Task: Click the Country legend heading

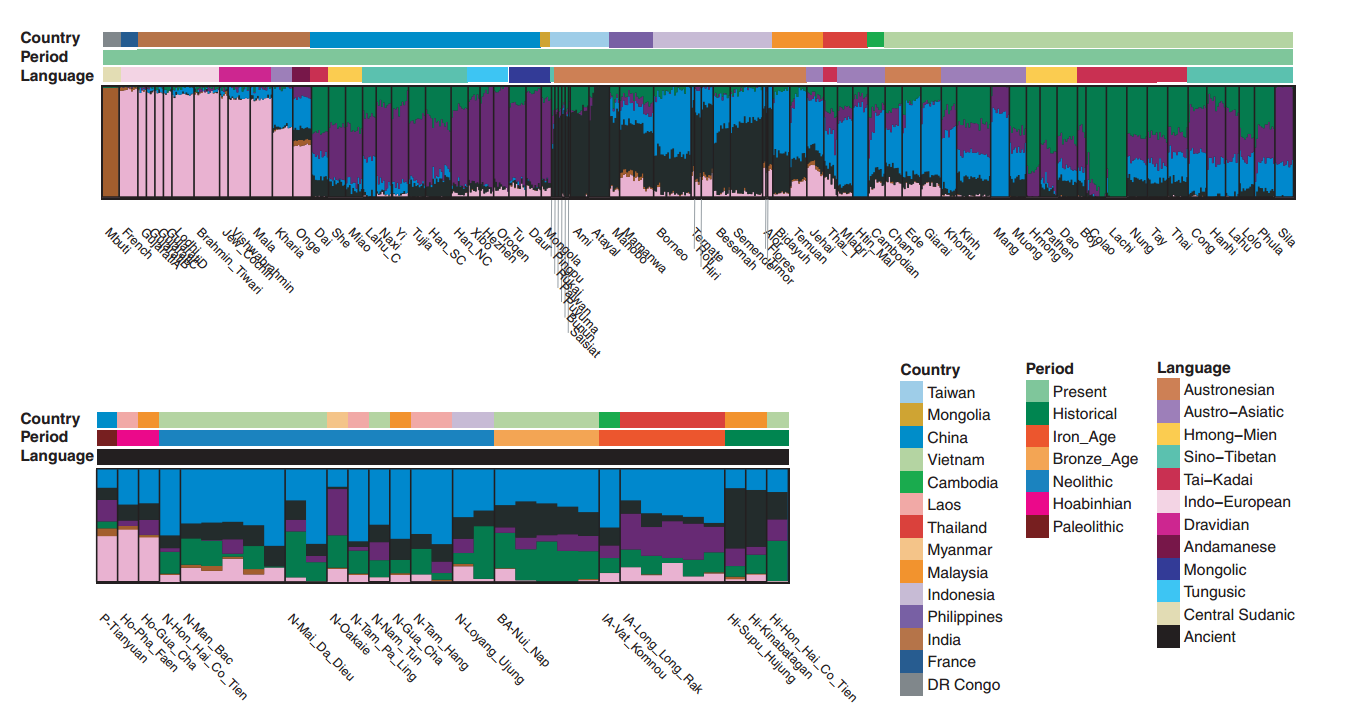Action: (930, 369)
